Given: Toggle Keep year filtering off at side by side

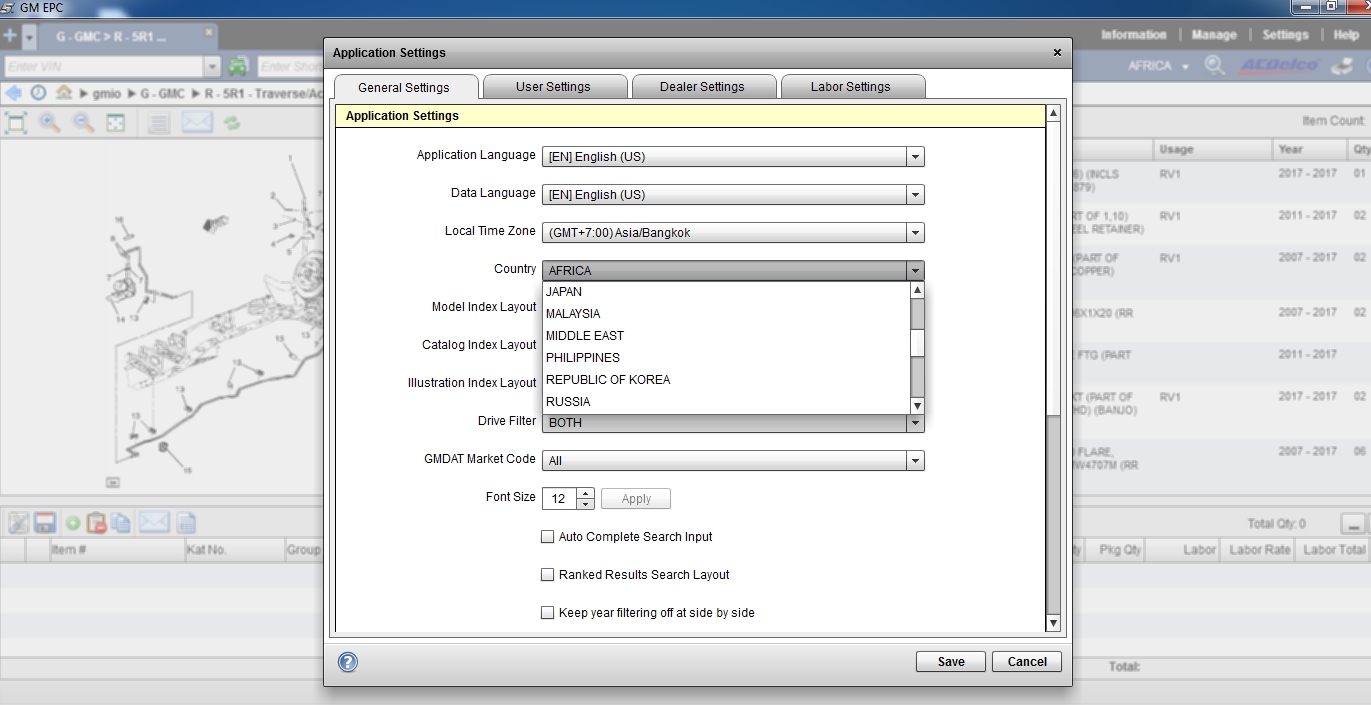Looking at the screenshot, I should [547, 613].
